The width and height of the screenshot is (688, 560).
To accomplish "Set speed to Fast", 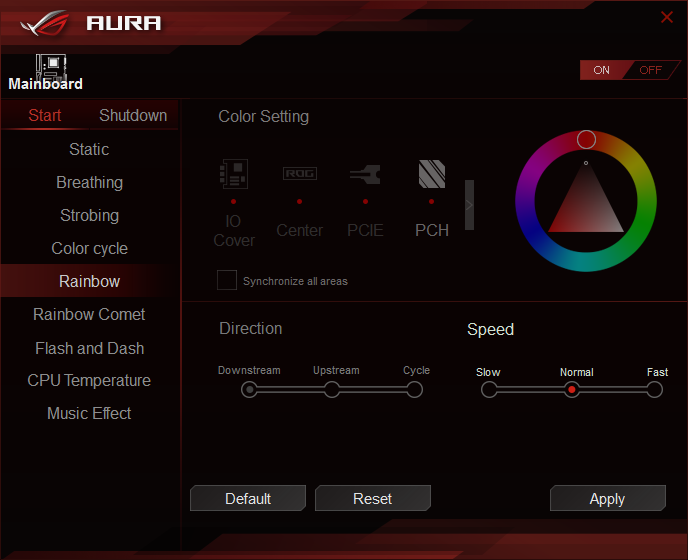I will pyautogui.click(x=654, y=389).
